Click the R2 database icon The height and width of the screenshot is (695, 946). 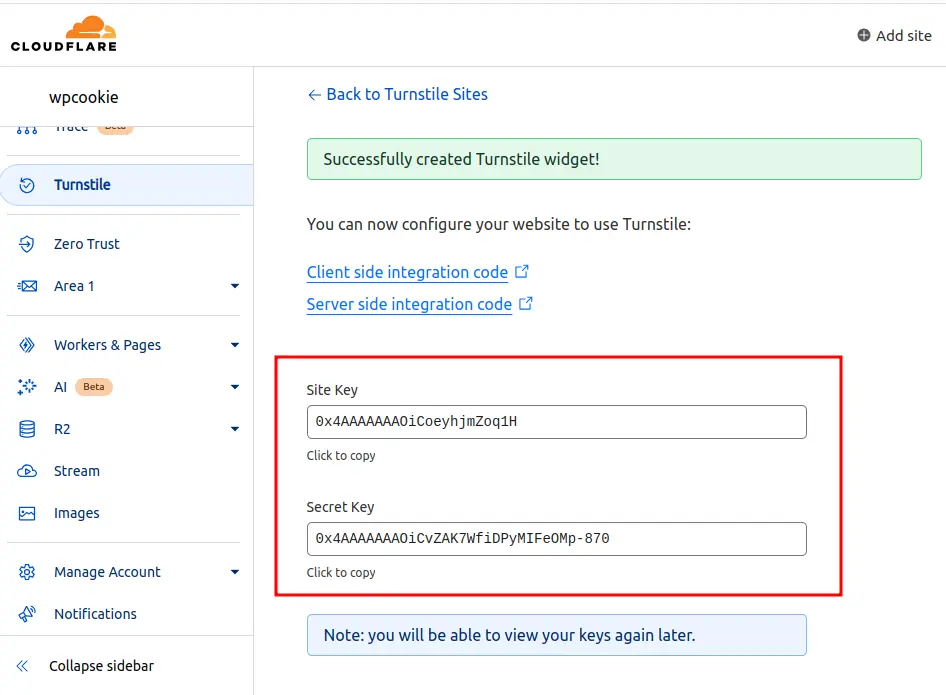coord(27,429)
